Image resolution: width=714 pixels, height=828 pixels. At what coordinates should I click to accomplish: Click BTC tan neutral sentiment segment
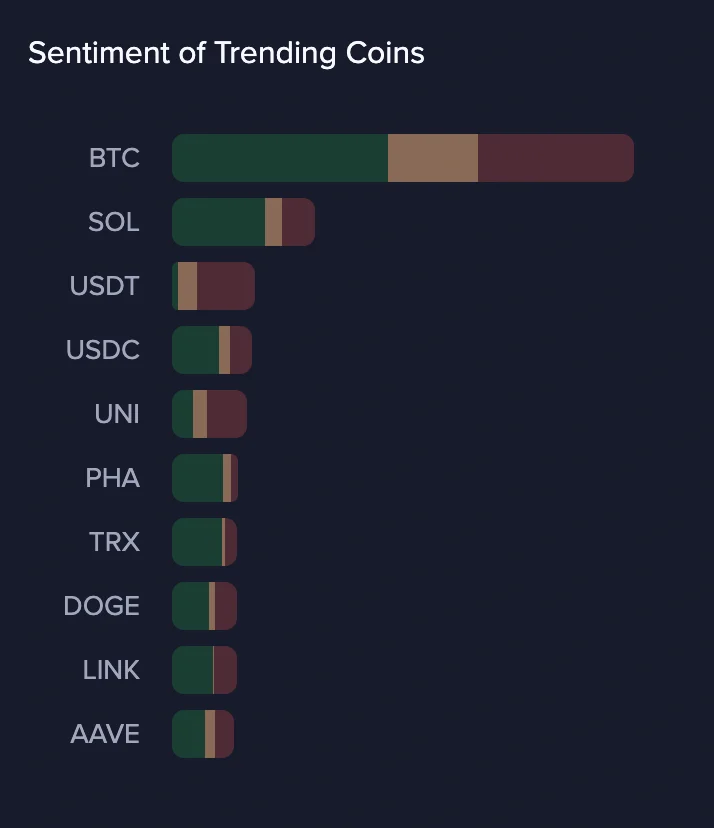tap(432, 158)
